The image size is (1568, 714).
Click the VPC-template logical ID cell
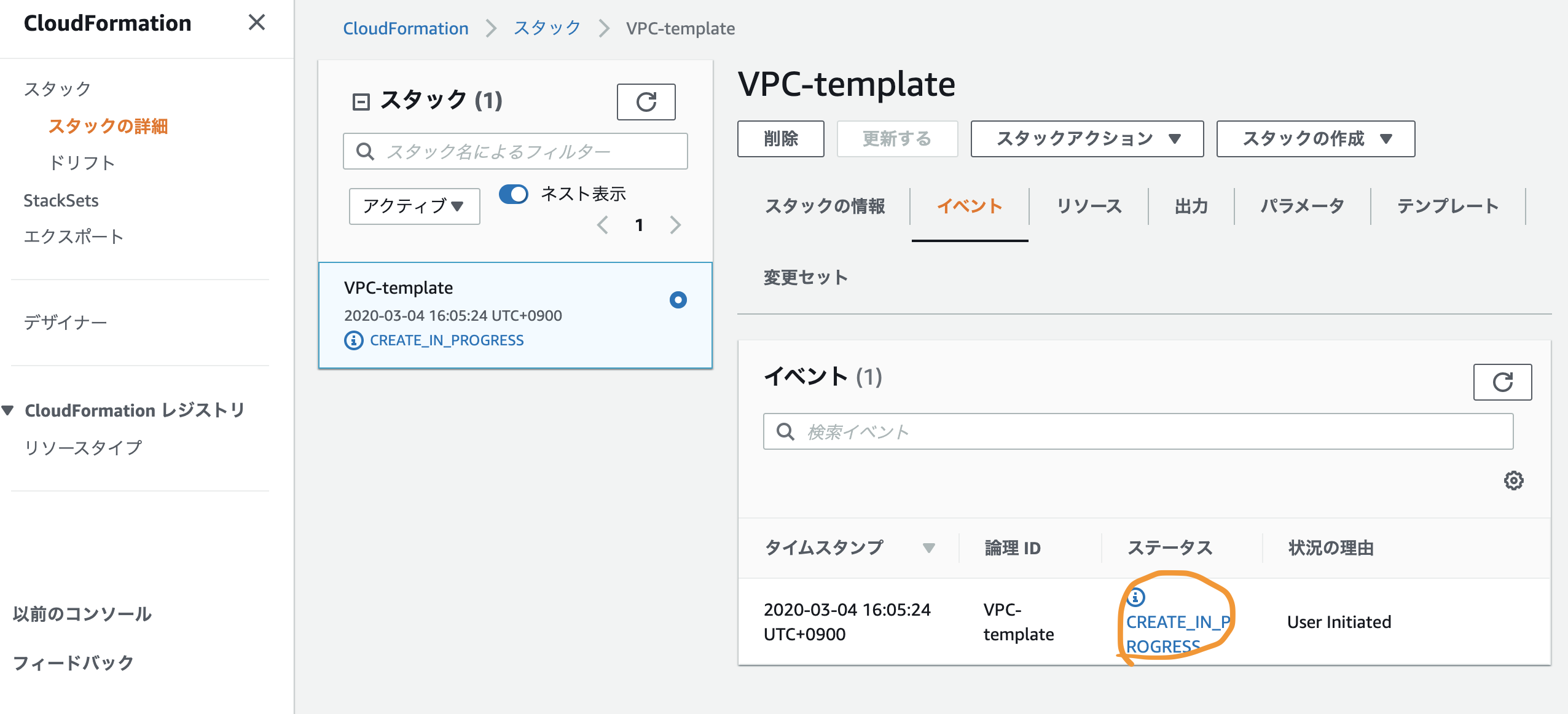tap(1018, 622)
